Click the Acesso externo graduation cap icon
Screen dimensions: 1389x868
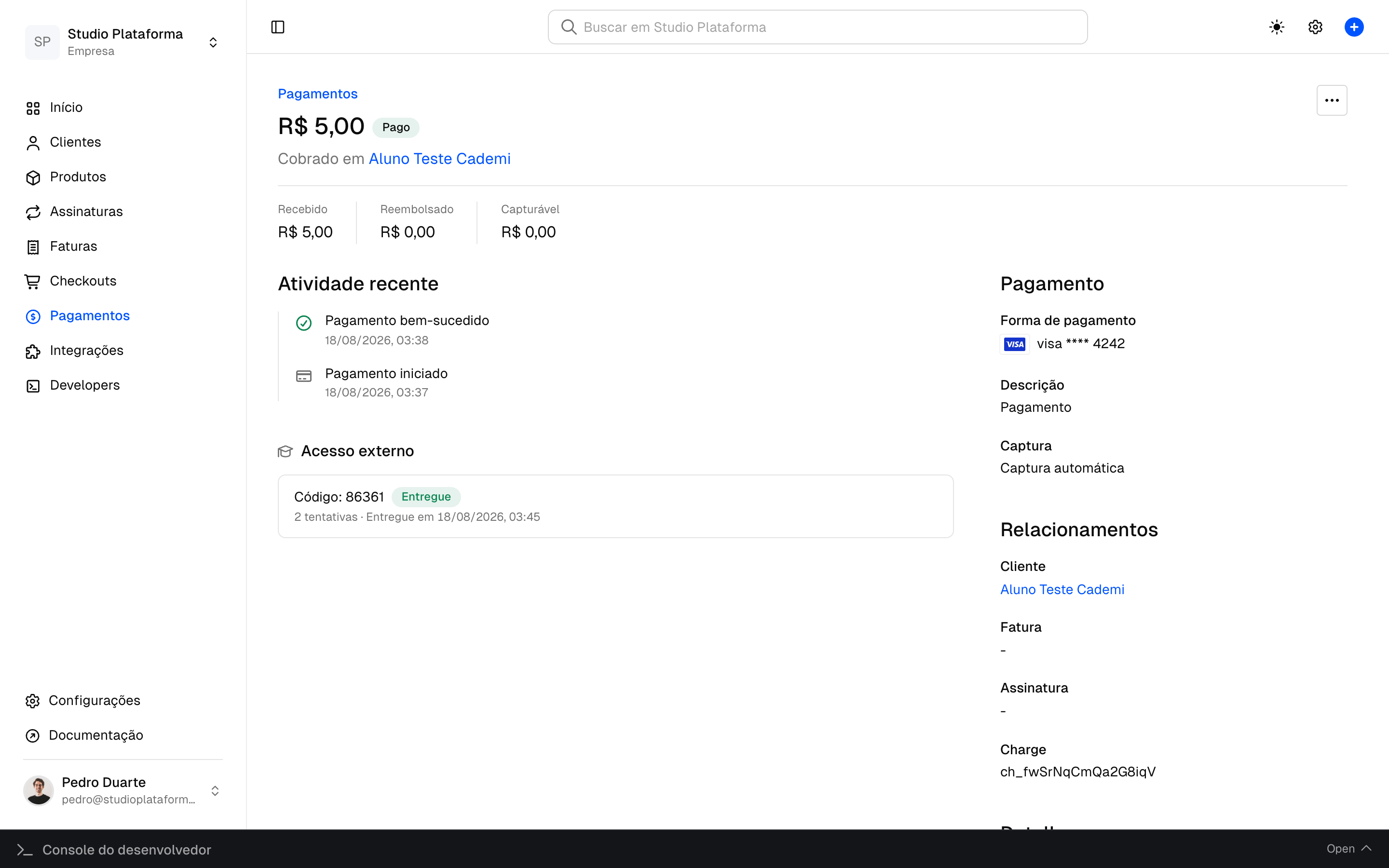(285, 451)
